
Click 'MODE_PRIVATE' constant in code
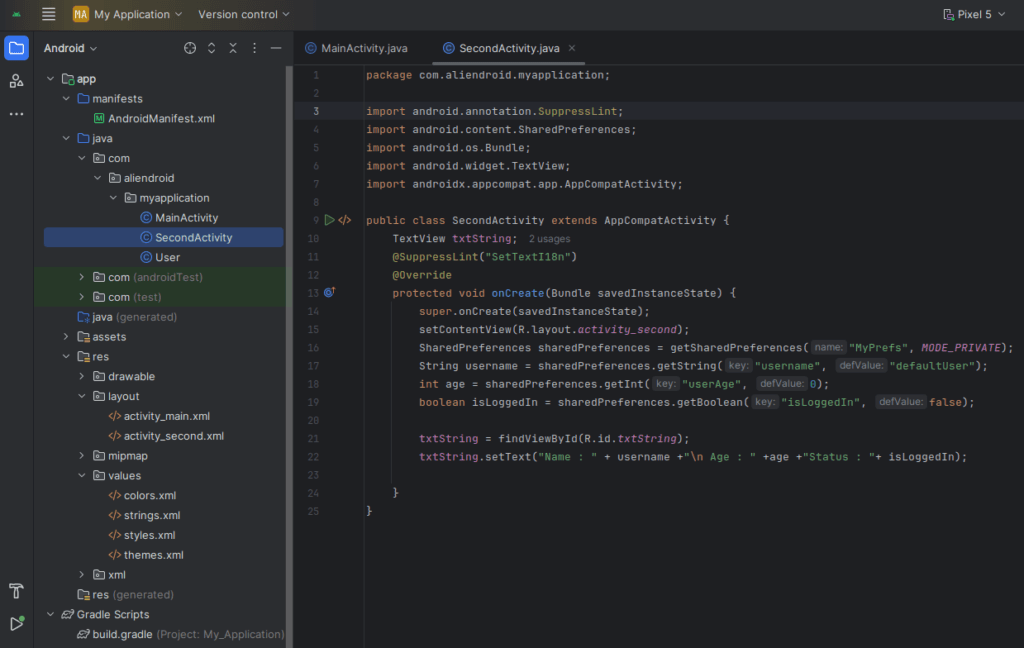click(x=961, y=348)
